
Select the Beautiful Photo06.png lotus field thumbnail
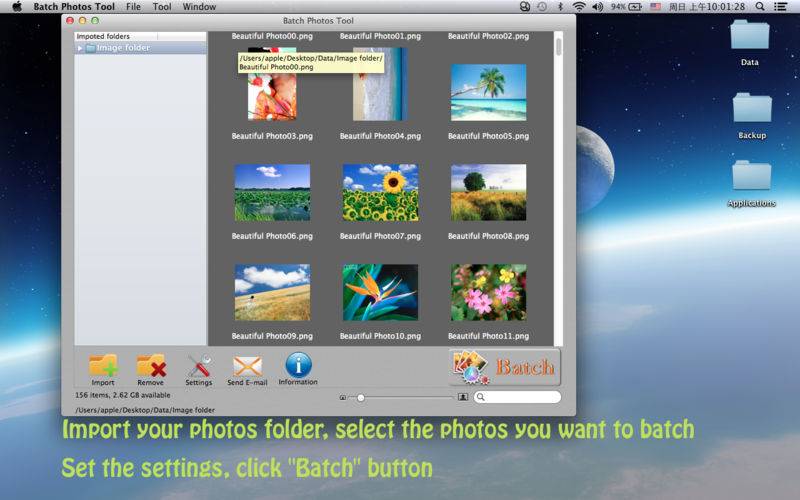[272, 192]
